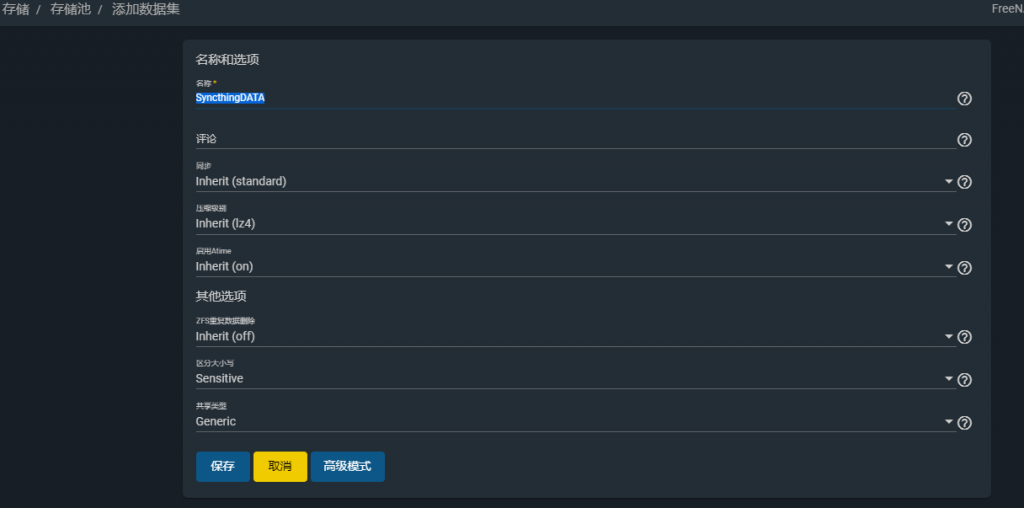Go to 存储 in the breadcrumb

(15, 9)
